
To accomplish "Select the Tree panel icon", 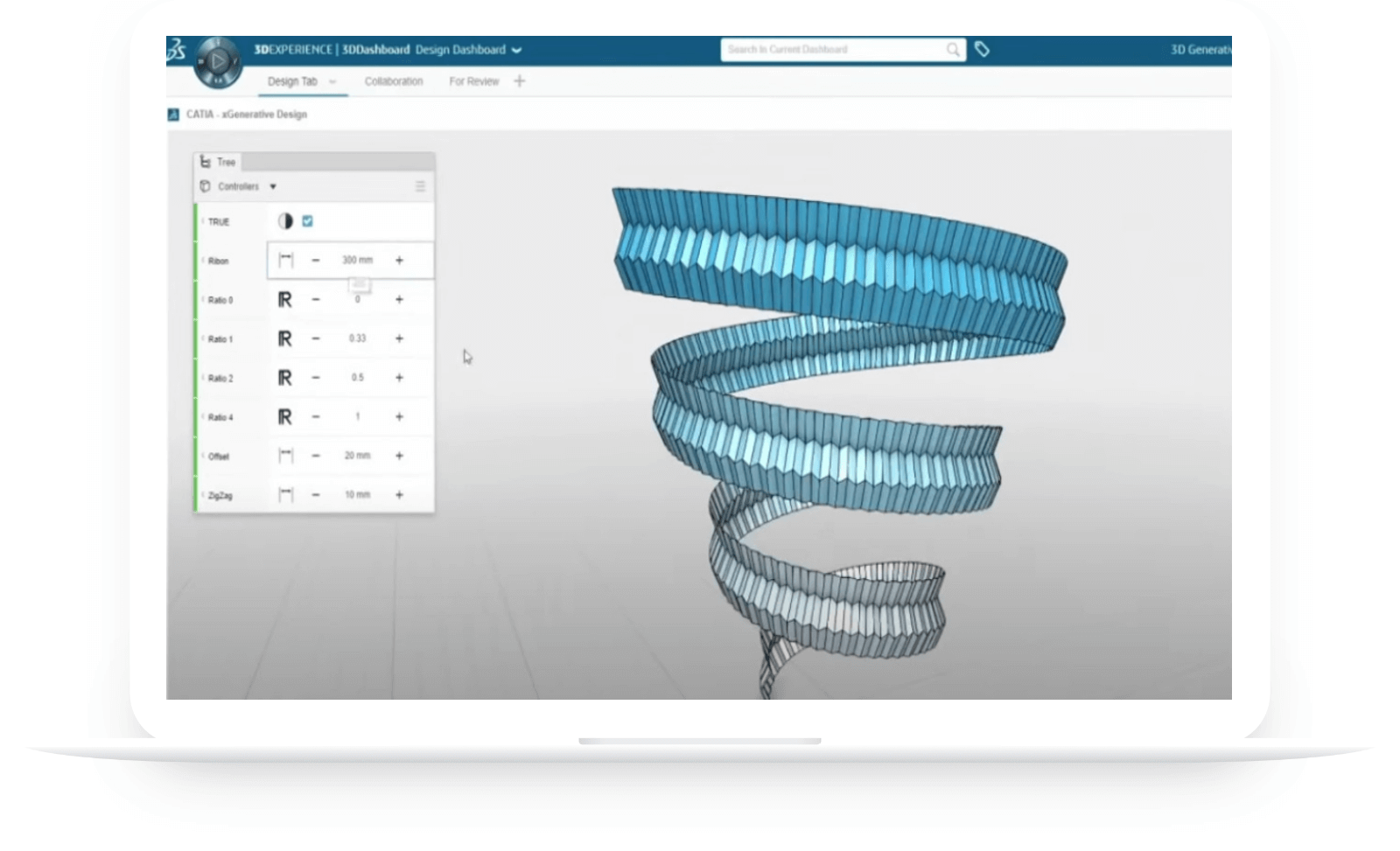I will [x=206, y=162].
